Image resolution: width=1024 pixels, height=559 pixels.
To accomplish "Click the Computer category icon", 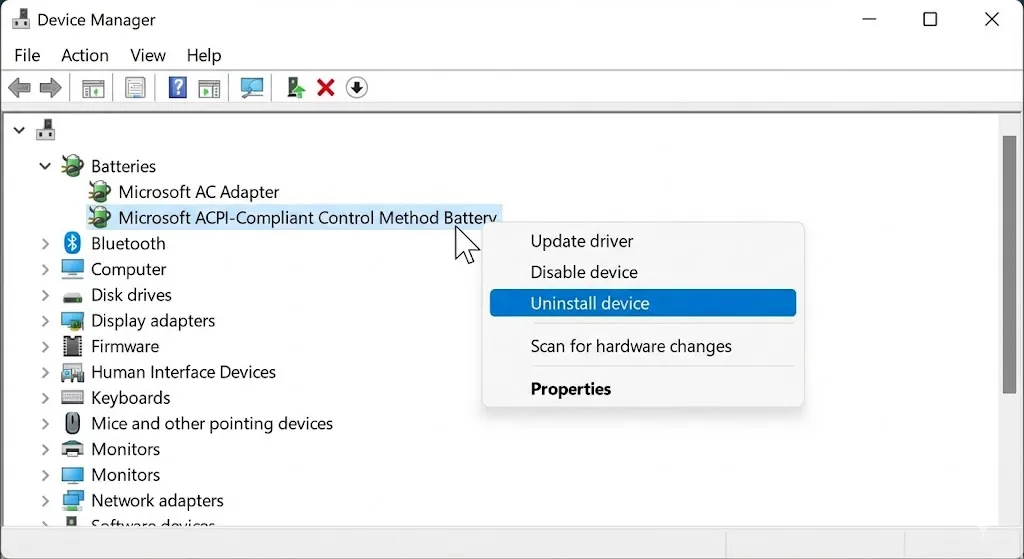I will (x=72, y=269).
